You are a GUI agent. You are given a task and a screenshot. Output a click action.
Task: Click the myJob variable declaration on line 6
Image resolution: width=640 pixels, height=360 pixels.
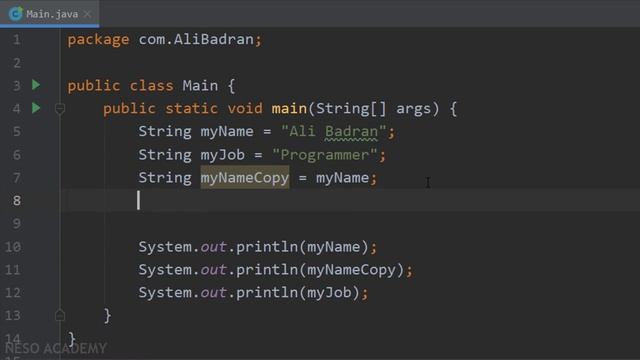222,155
